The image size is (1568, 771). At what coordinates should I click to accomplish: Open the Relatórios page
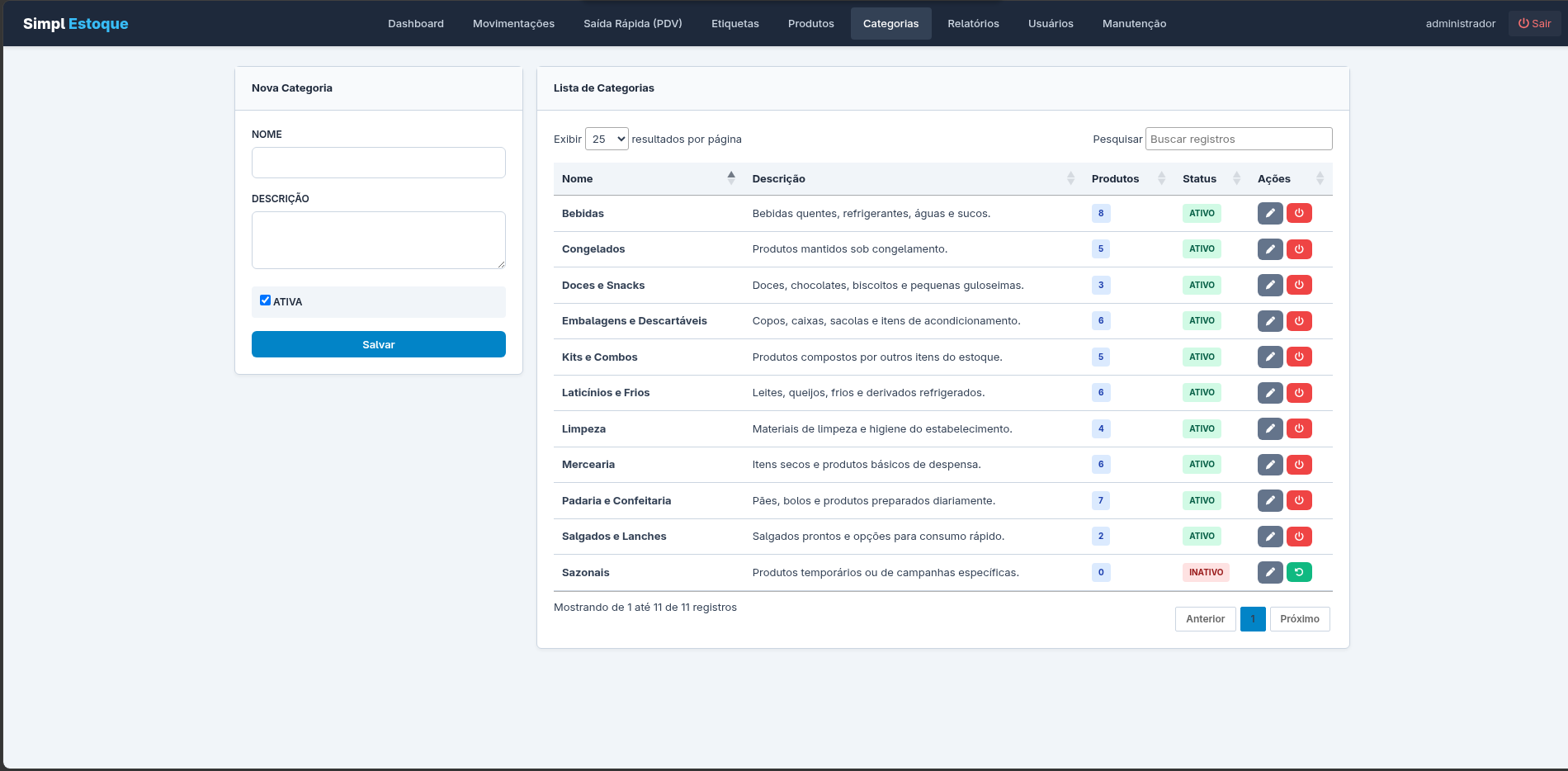pos(974,23)
